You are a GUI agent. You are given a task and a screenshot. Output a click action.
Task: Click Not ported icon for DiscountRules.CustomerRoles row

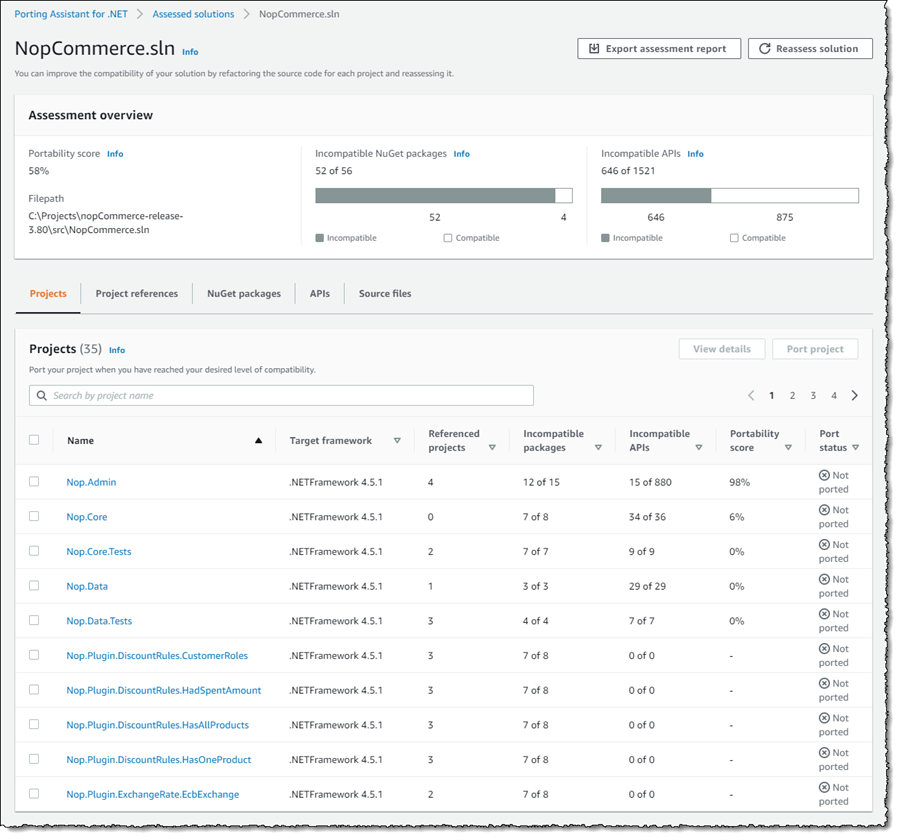[824, 648]
